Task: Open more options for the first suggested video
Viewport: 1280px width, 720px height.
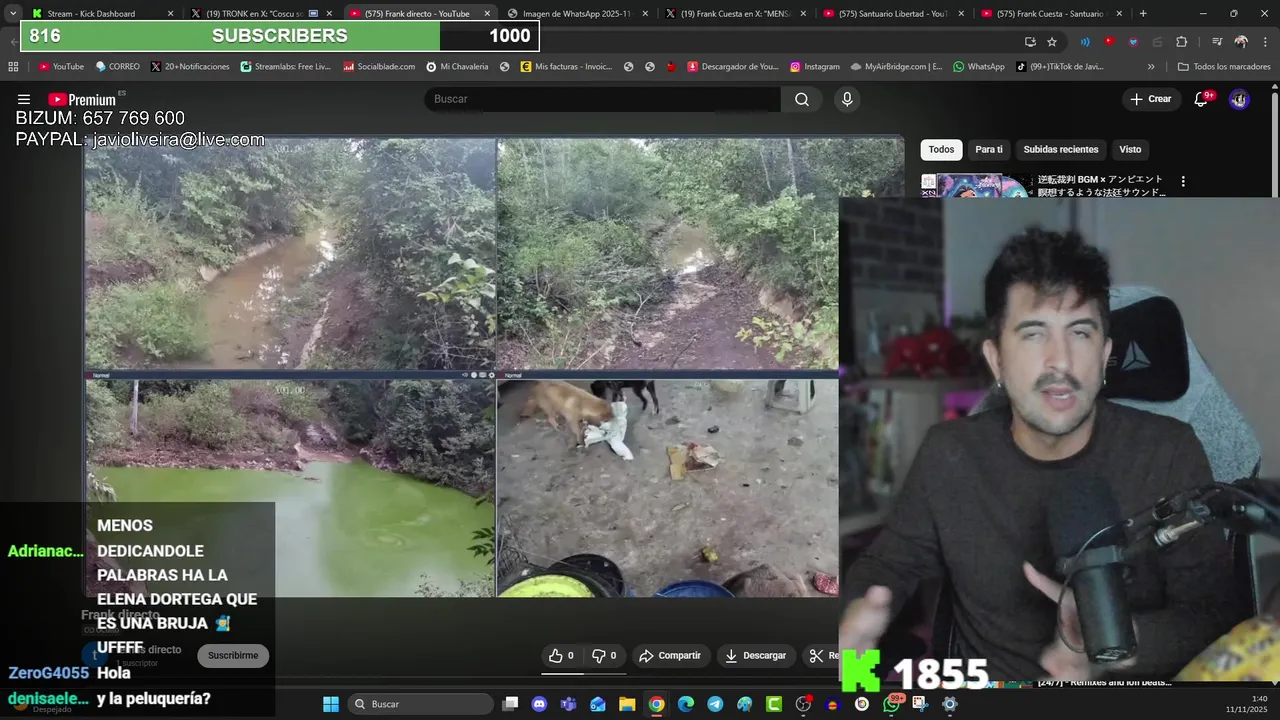Action: pos(1183,182)
